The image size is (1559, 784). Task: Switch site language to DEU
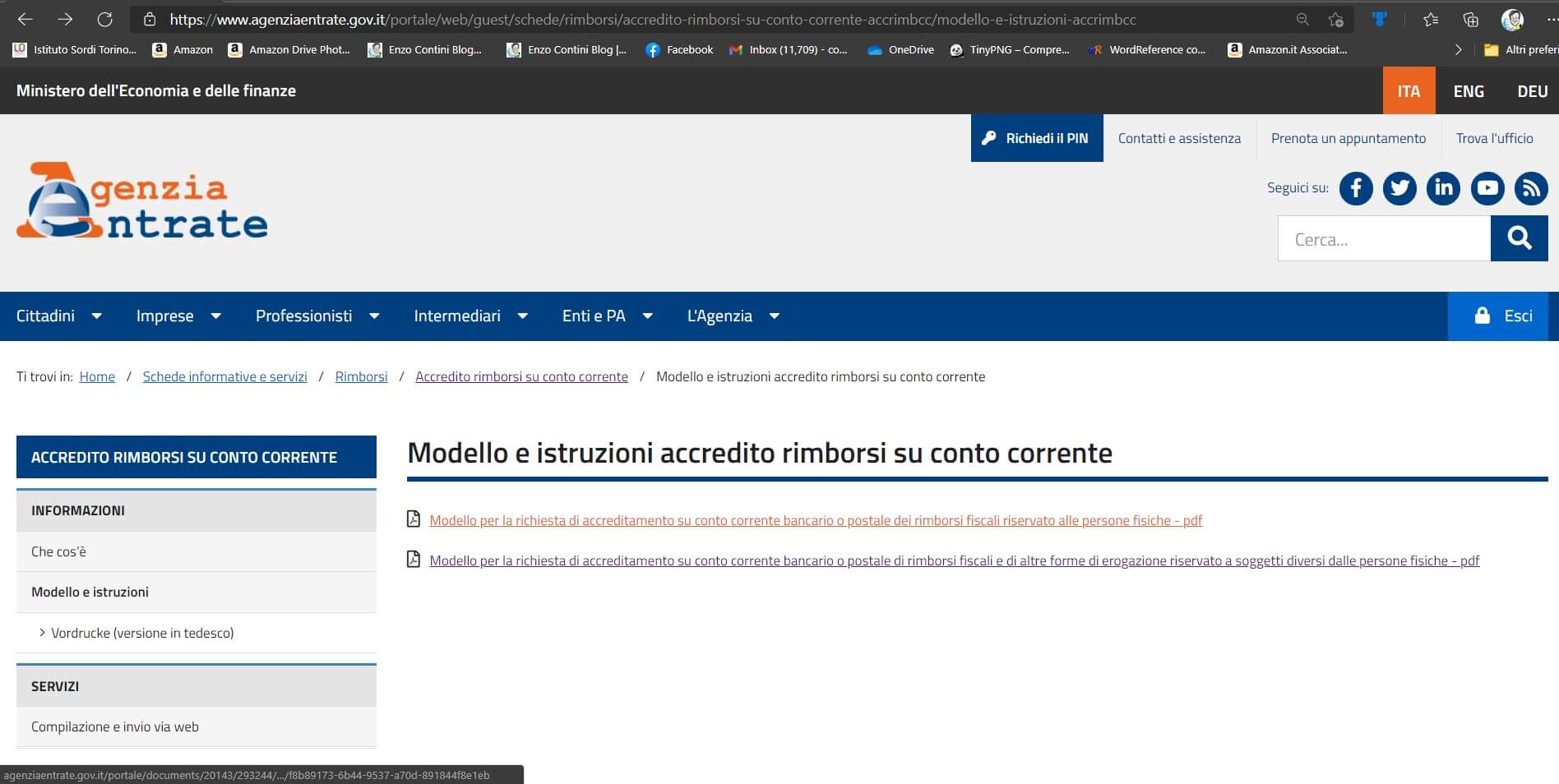pyautogui.click(x=1532, y=91)
